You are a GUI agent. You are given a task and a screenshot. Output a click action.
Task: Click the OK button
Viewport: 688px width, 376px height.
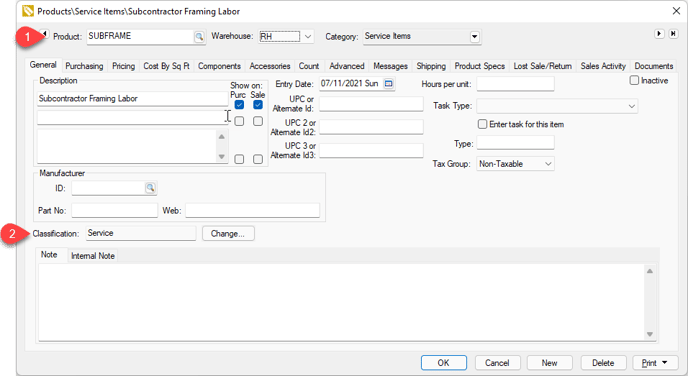coord(444,363)
